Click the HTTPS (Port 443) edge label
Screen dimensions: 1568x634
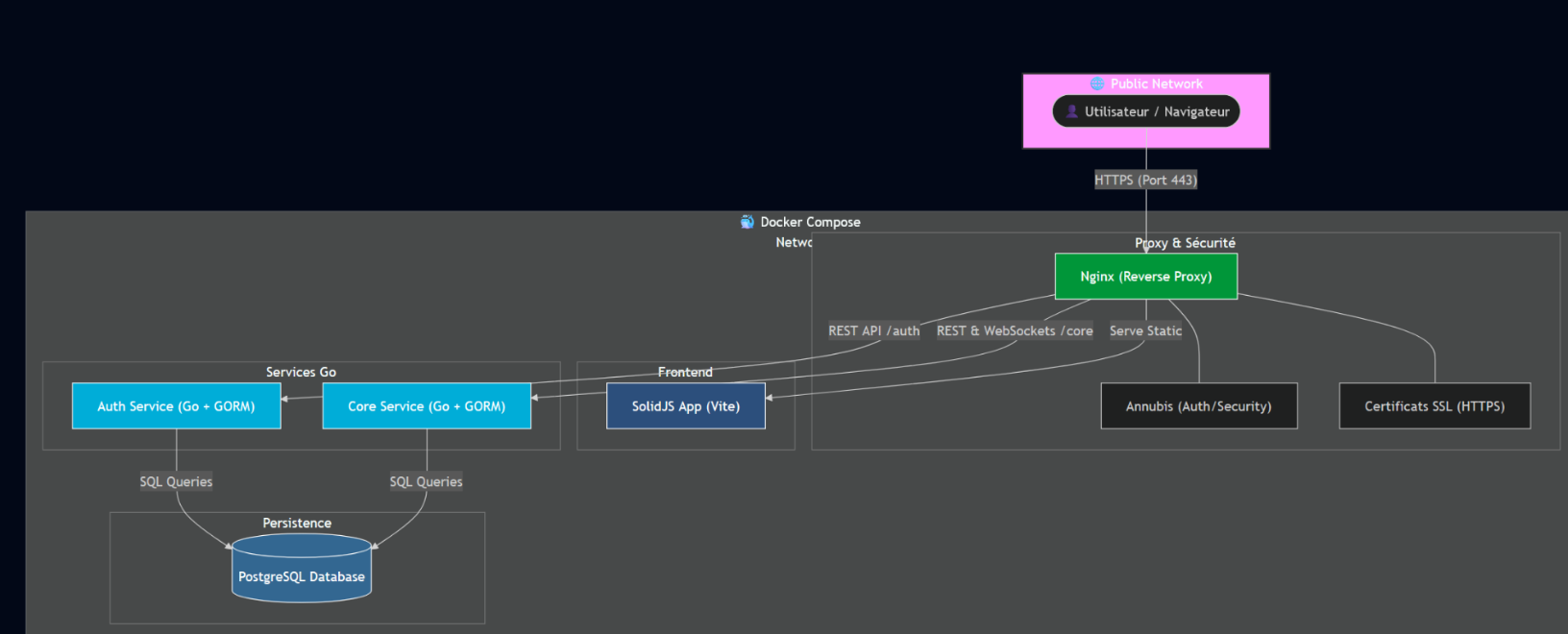point(1145,180)
